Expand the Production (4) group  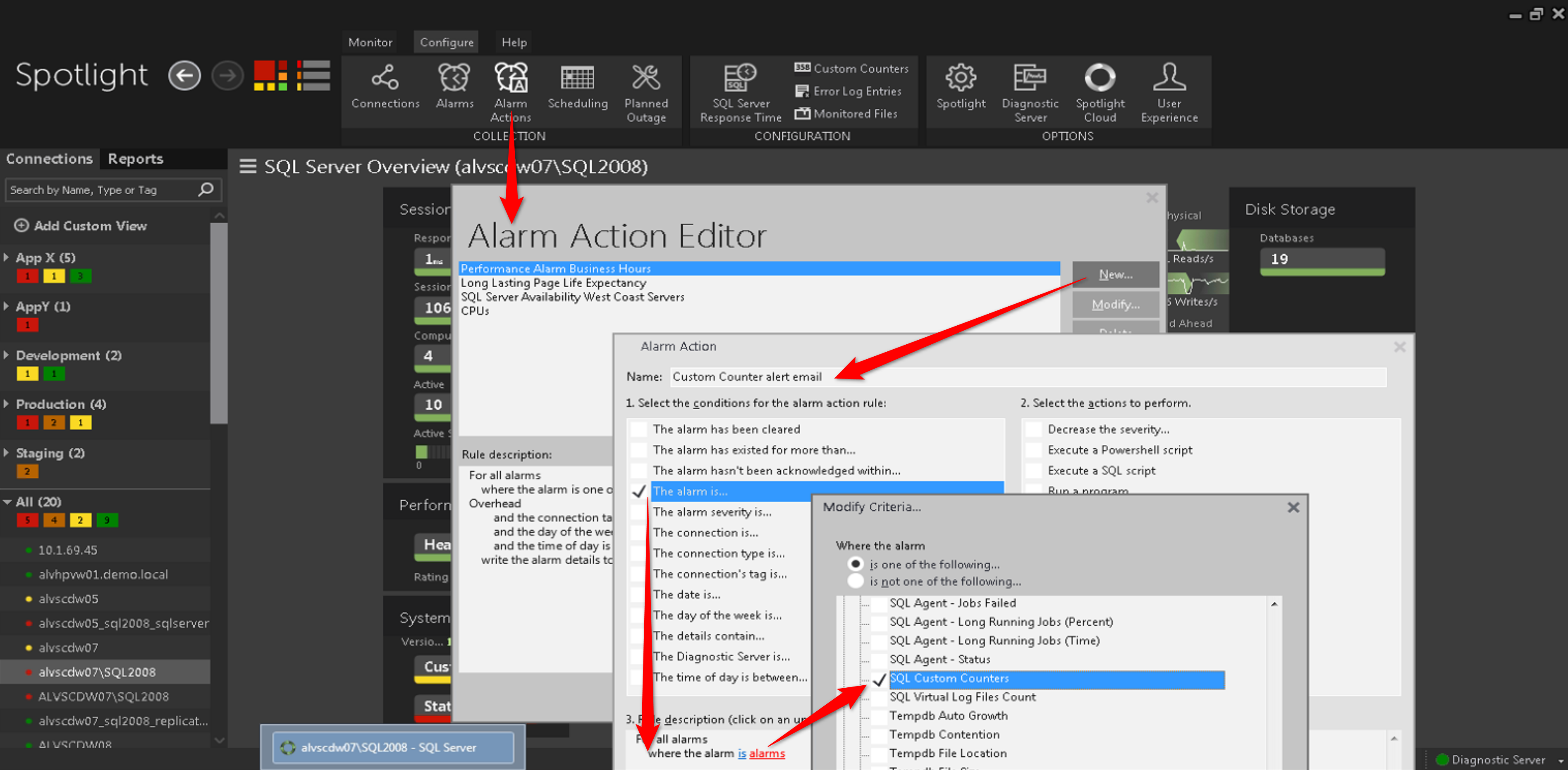tap(7, 404)
